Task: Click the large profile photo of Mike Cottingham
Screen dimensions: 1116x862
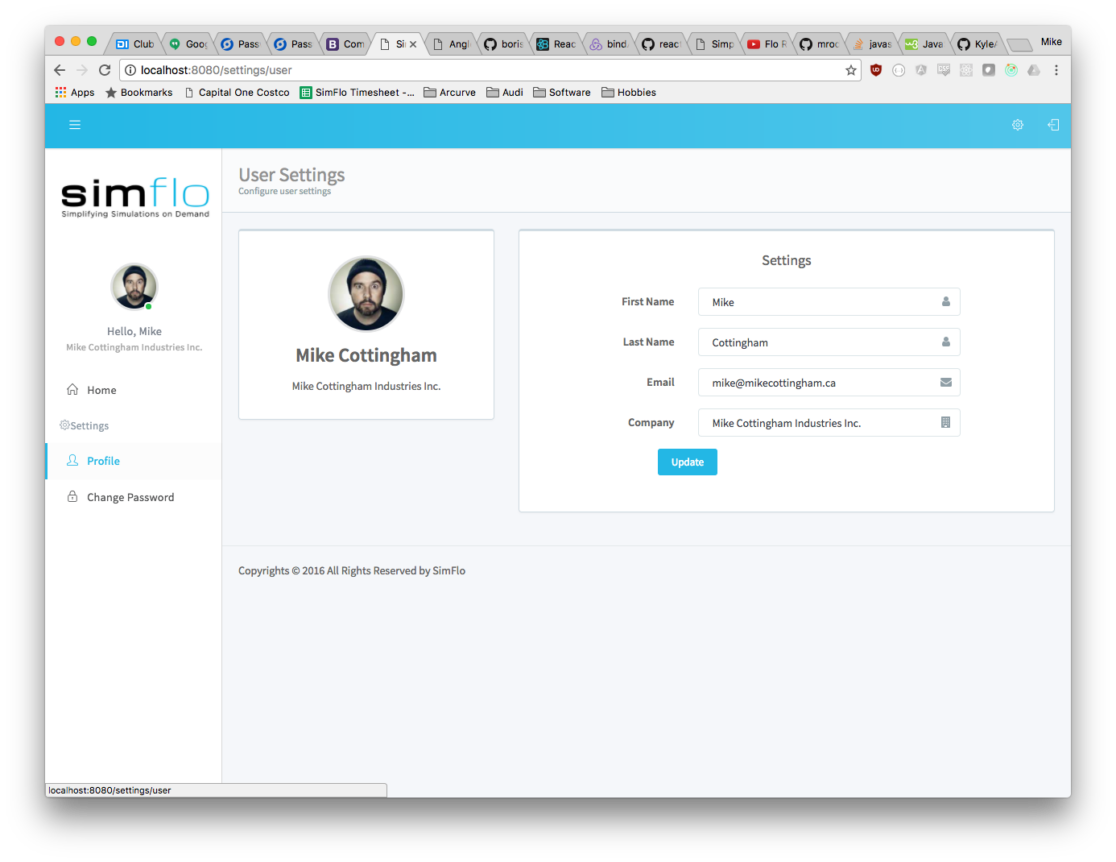Action: [x=366, y=294]
